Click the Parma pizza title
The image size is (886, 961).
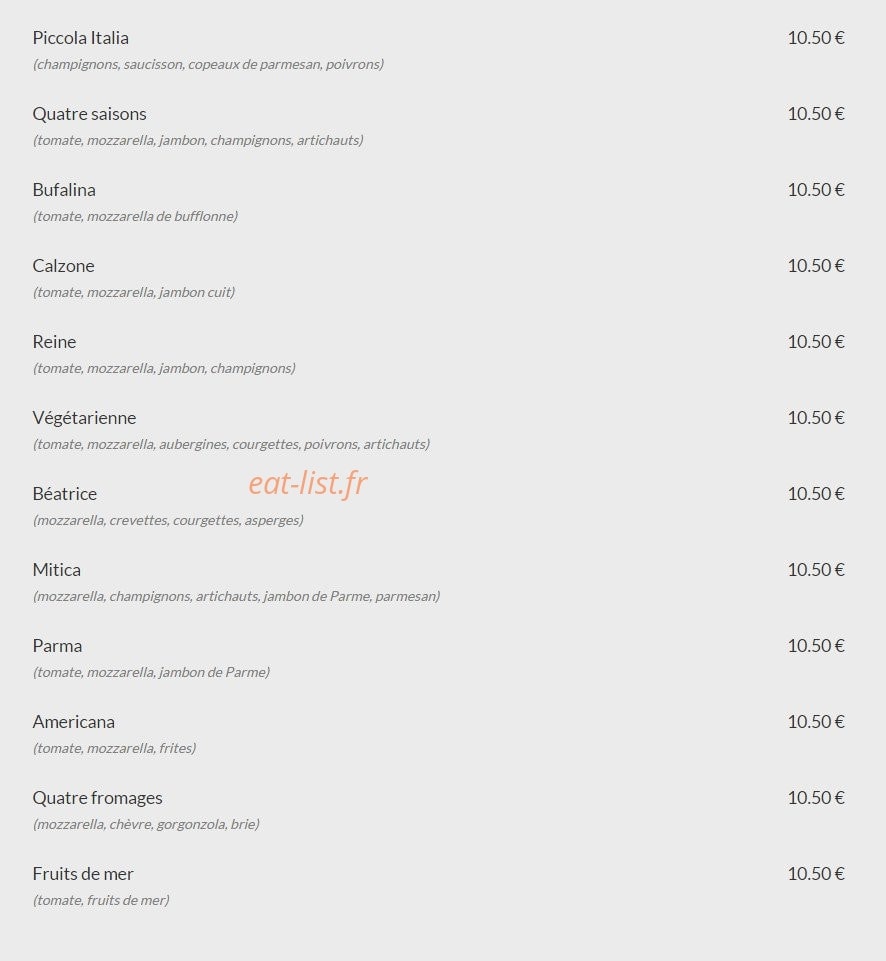[x=57, y=646]
